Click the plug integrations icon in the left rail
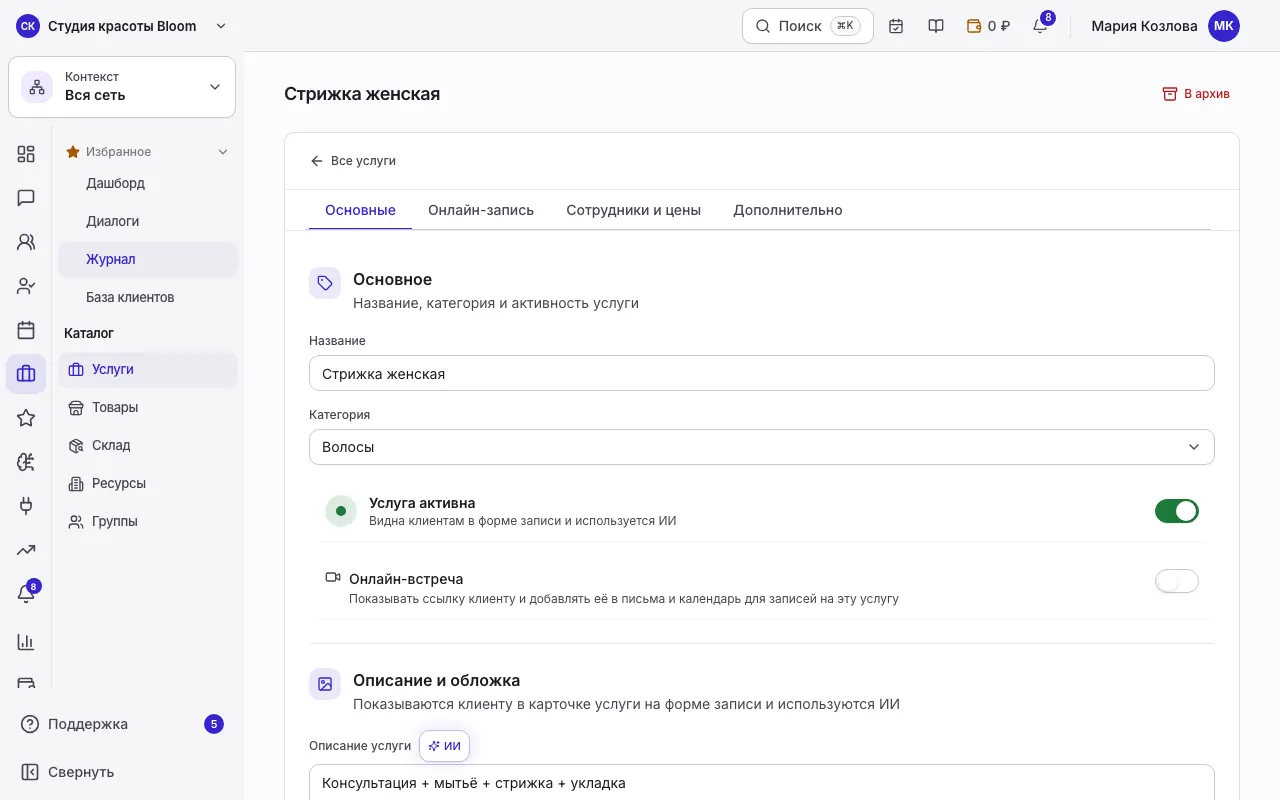This screenshot has width=1280, height=800. pyautogui.click(x=26, y=506)
